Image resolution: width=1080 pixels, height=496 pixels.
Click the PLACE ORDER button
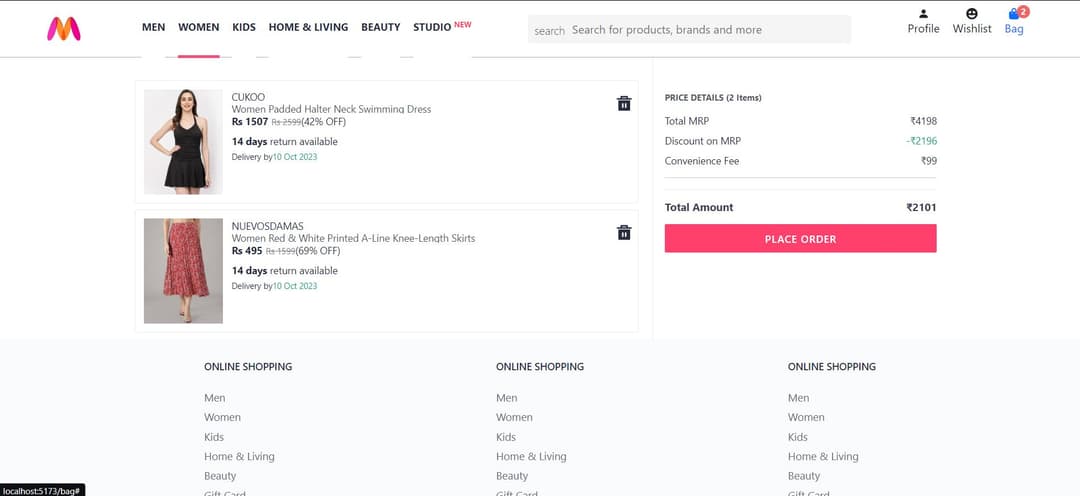(800, 238)
